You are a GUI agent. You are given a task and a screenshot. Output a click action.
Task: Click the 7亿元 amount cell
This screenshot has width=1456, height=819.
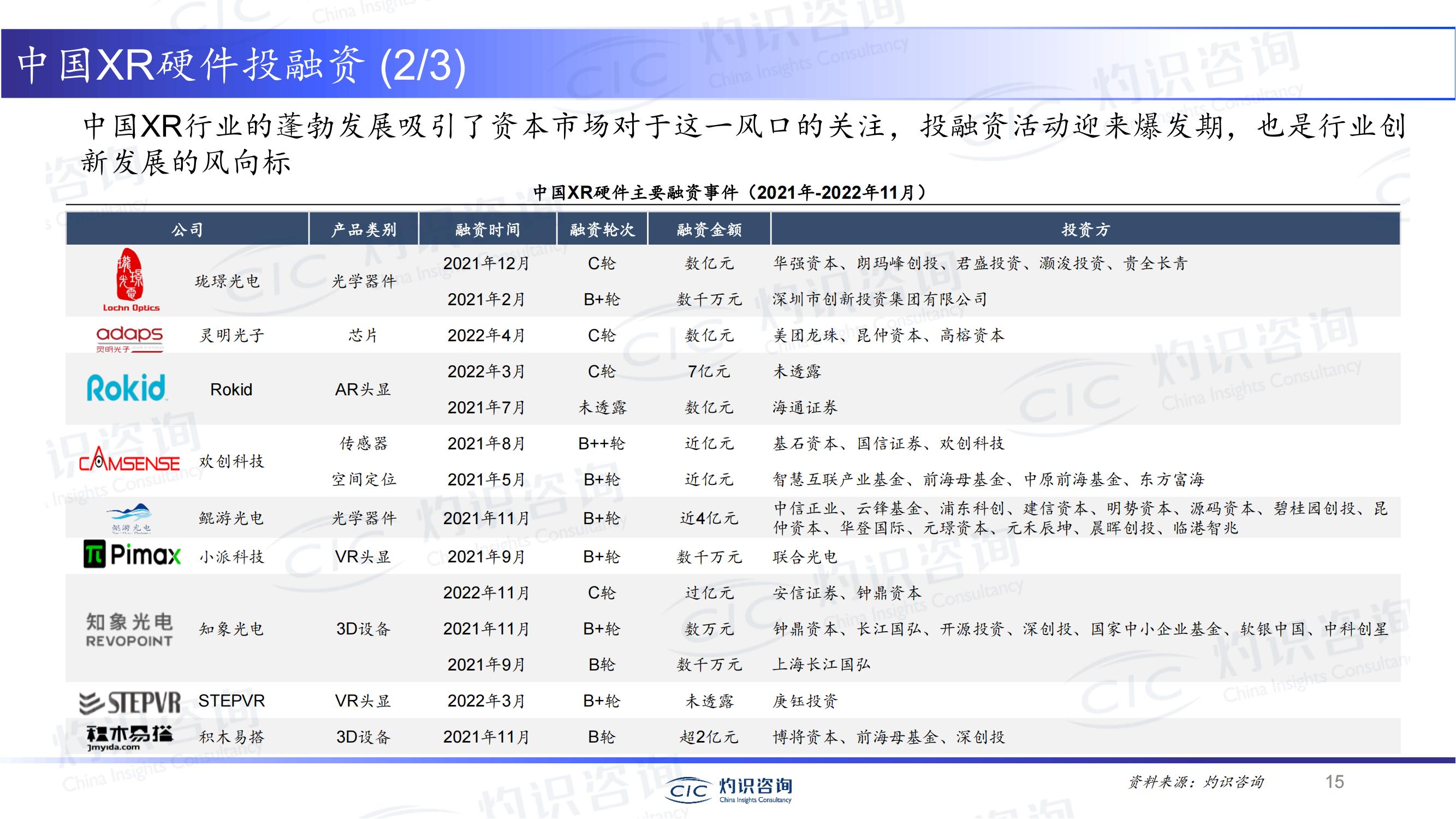709,371
